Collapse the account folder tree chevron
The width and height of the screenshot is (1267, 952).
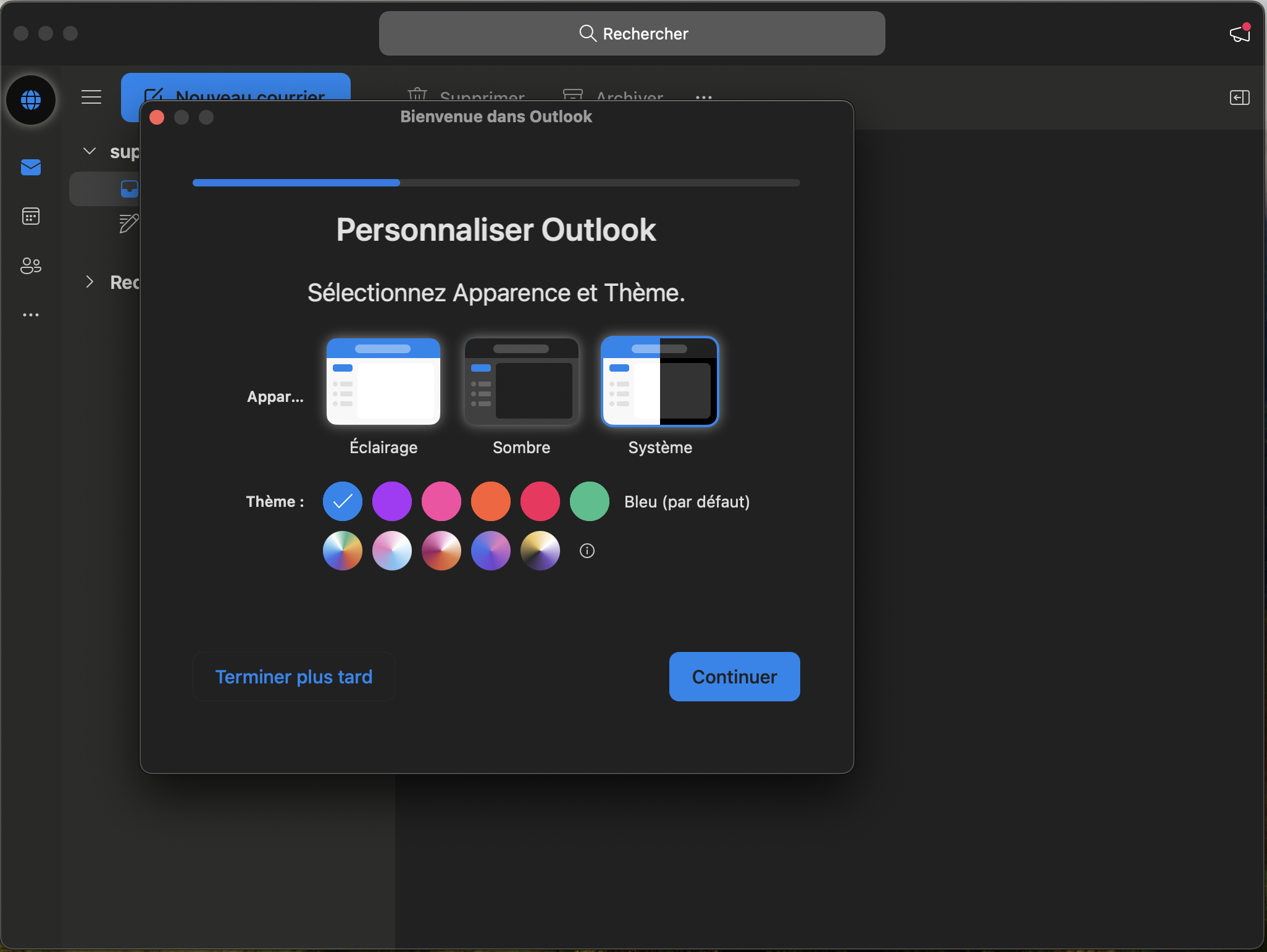point(90,151)
